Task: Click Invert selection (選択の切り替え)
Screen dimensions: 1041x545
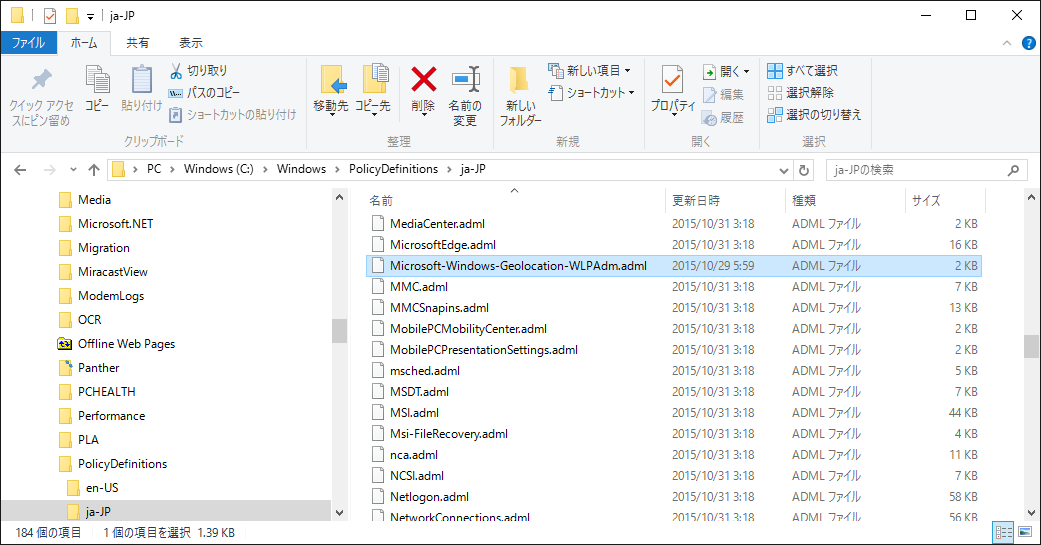Action: (x=814, y=115)
